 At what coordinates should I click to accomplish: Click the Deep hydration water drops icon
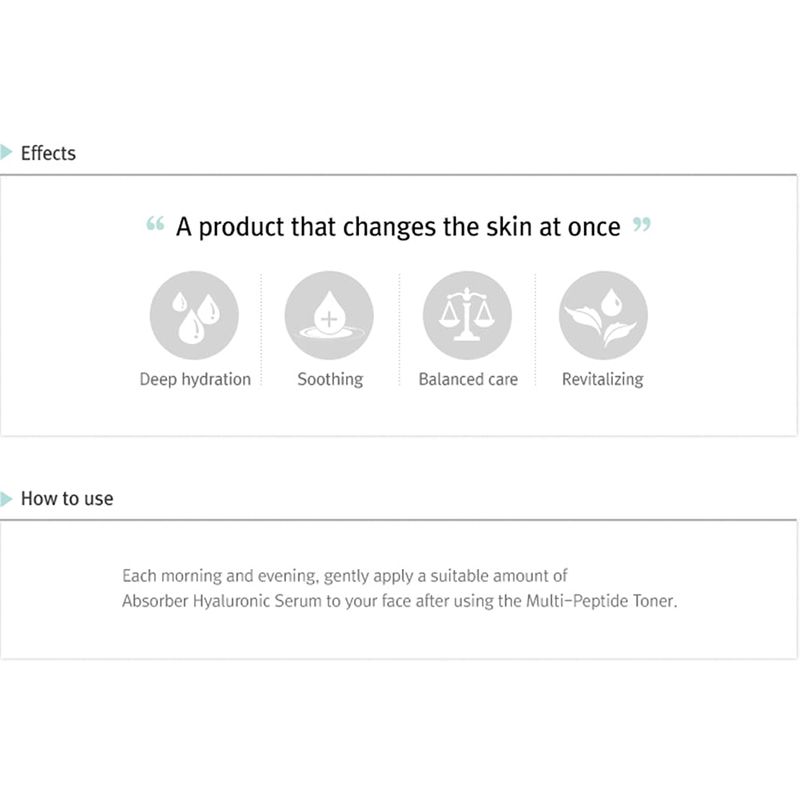tap(194, 315)
